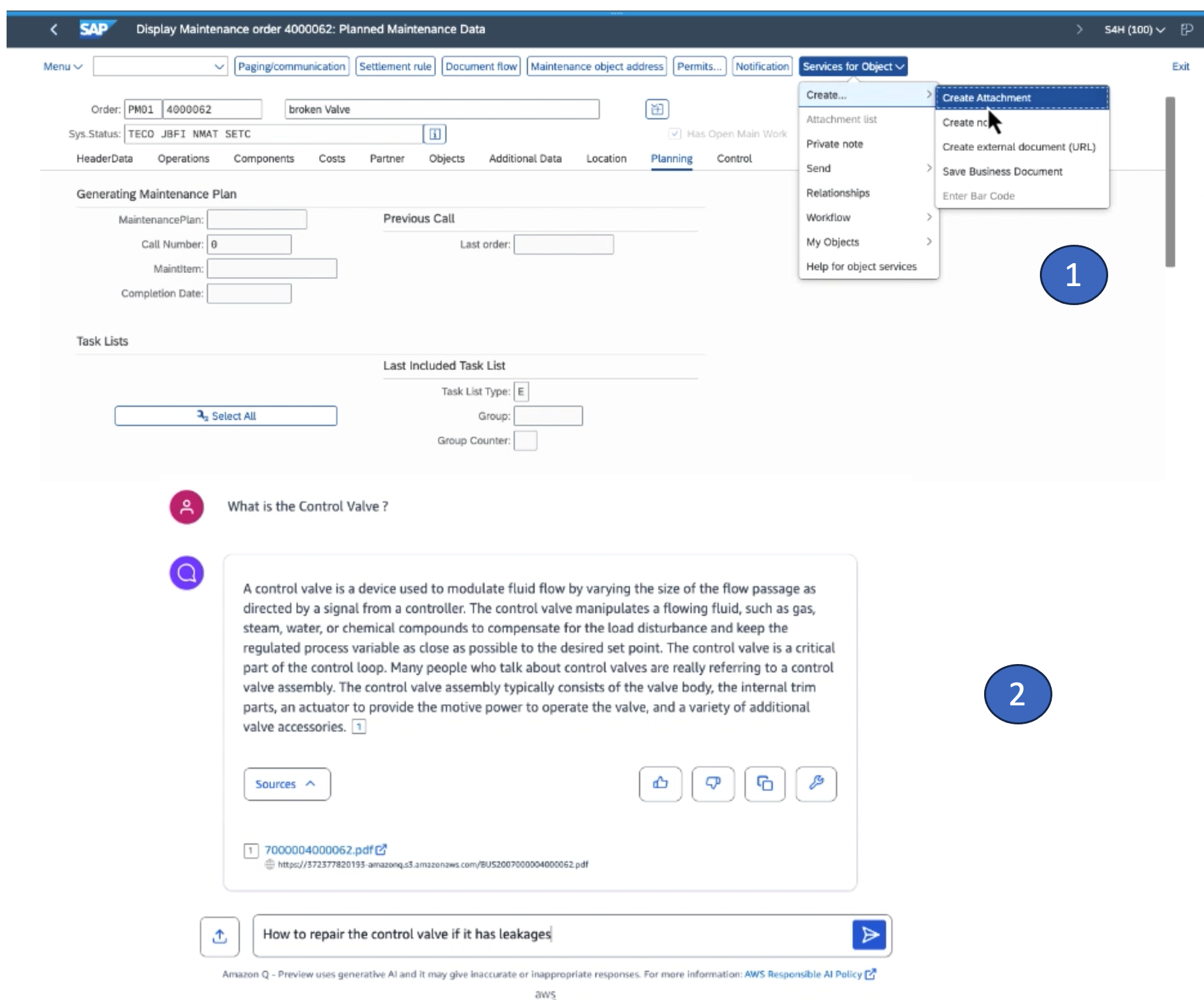
Task: Click the Select All button
Action: 226,416
